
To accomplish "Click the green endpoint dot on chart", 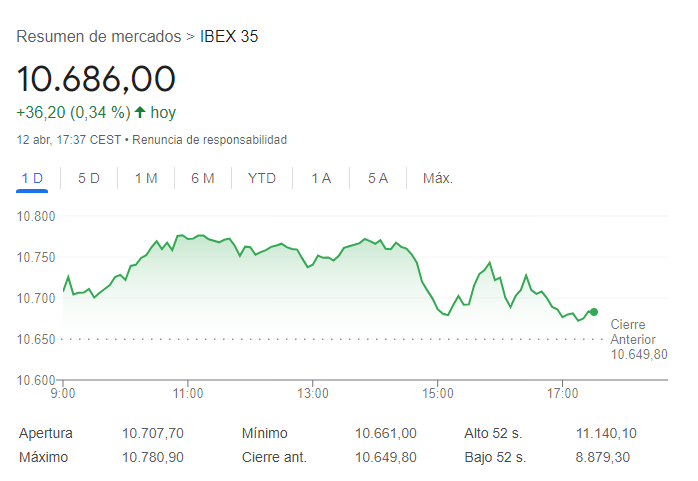I will 594,312.
